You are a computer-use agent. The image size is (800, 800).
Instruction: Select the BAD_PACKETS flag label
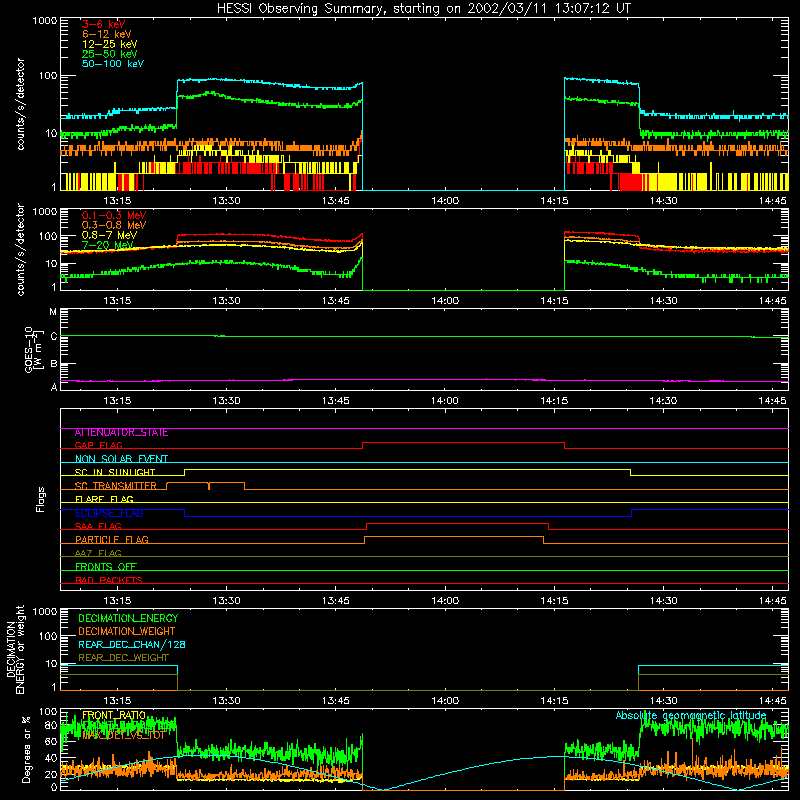109,580
